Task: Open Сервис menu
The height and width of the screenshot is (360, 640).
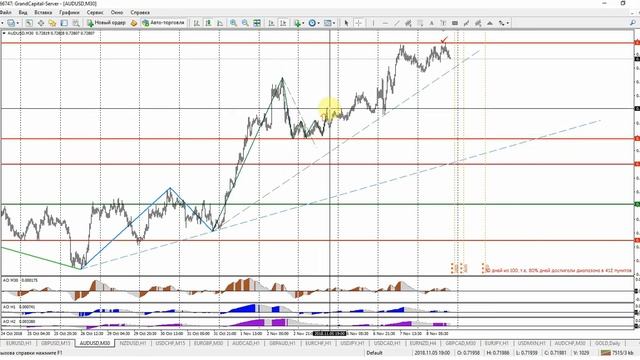Action: pos(95,13)
